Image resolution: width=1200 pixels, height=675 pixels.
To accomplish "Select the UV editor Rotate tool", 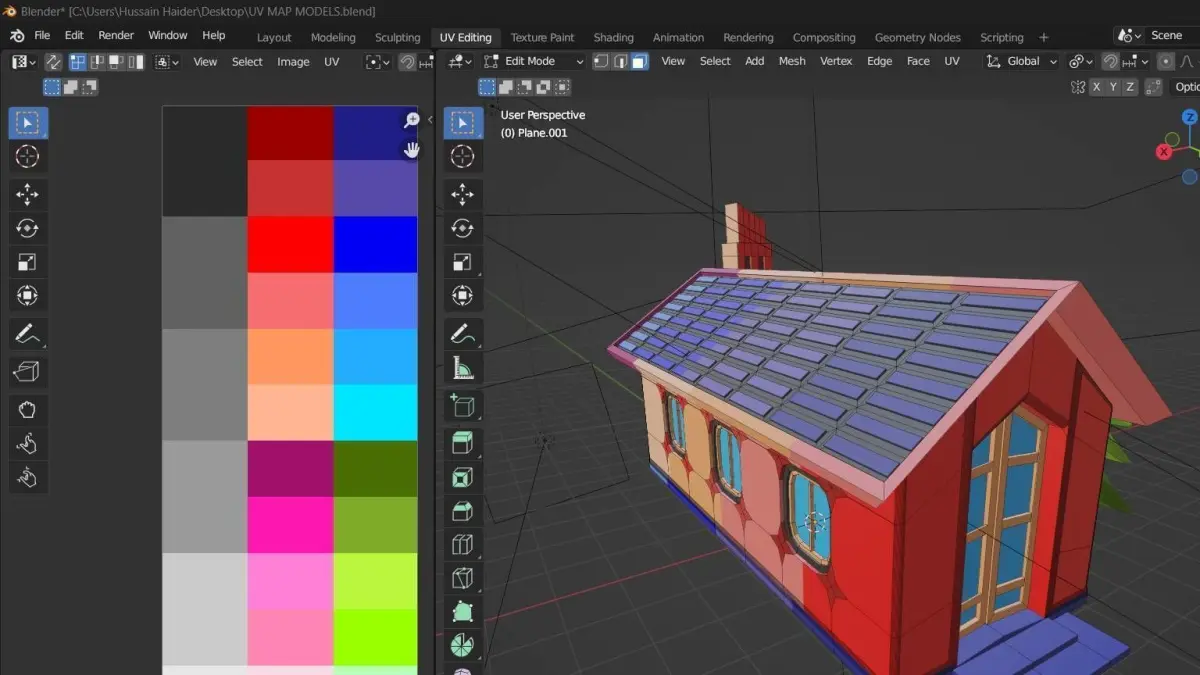I will point(27,228).
